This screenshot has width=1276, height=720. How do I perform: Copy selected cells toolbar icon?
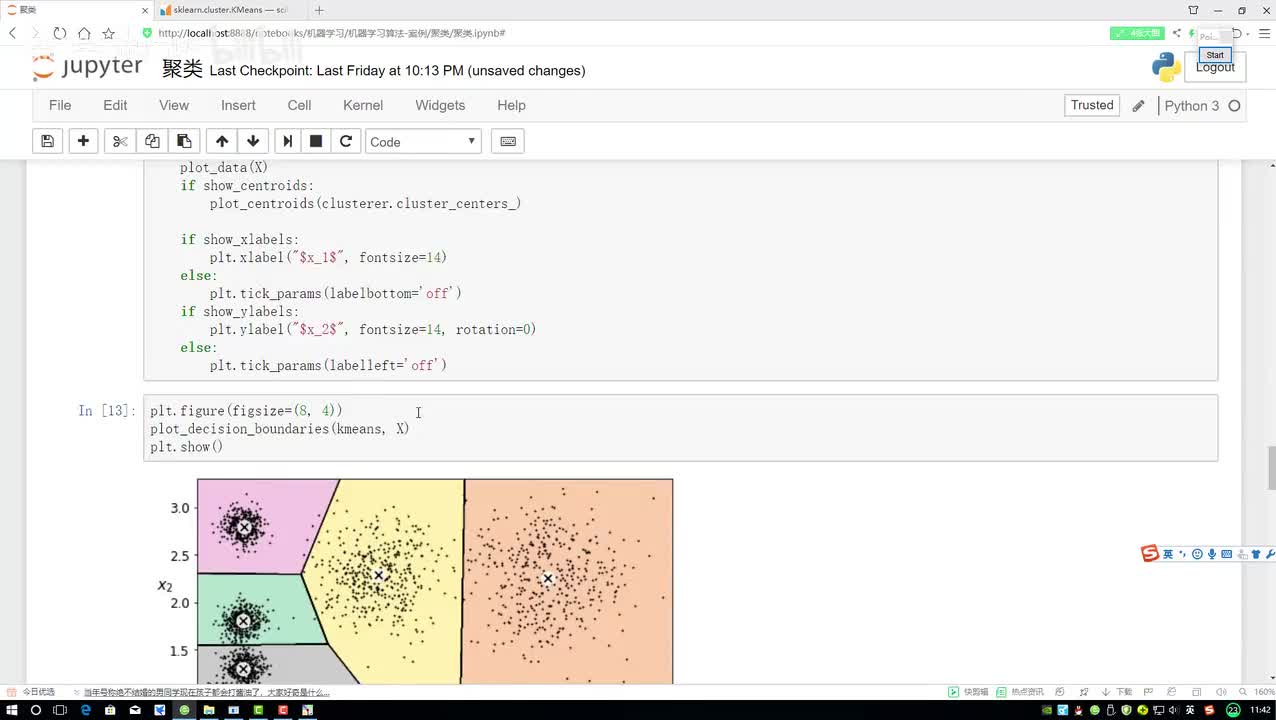pyautogui.click(x=152, y=141)
